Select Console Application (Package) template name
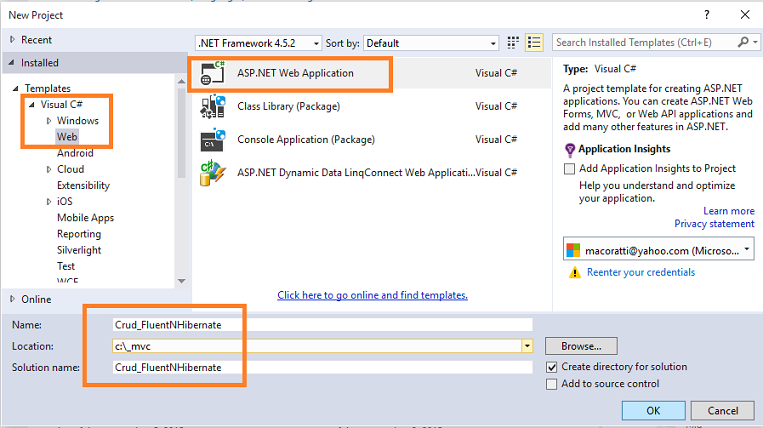 [306, 140]
